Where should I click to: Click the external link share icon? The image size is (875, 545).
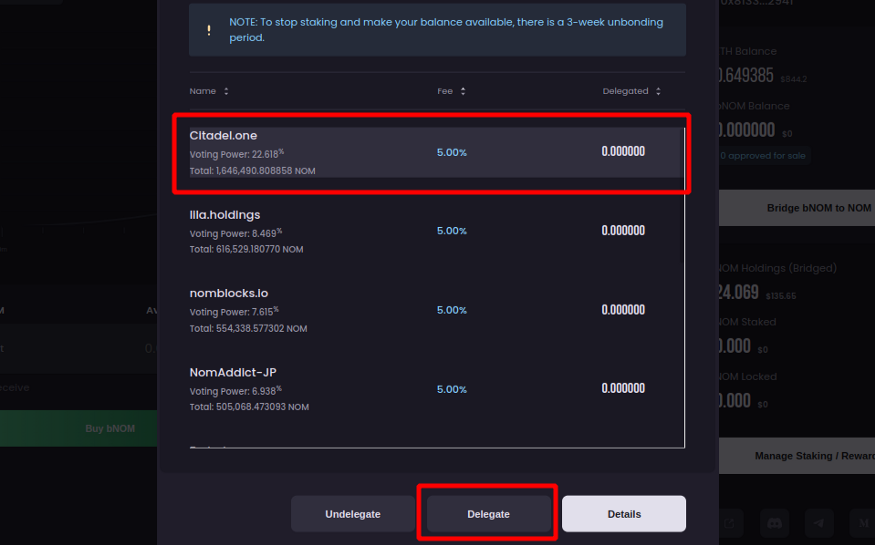pos(731,522)
